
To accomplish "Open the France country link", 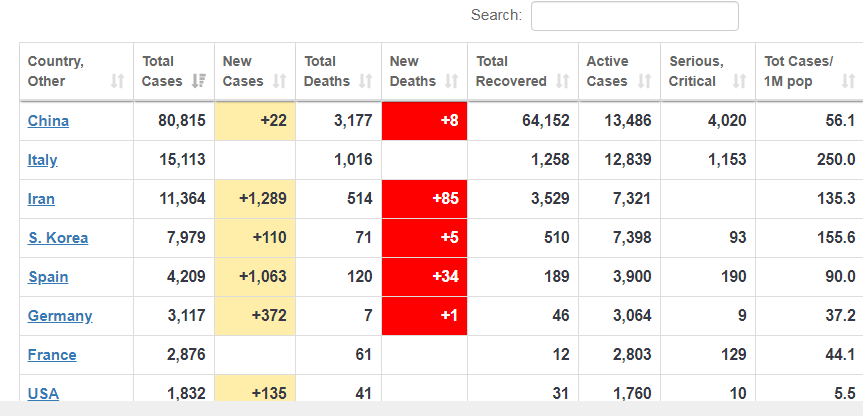I will pos(52,355).
